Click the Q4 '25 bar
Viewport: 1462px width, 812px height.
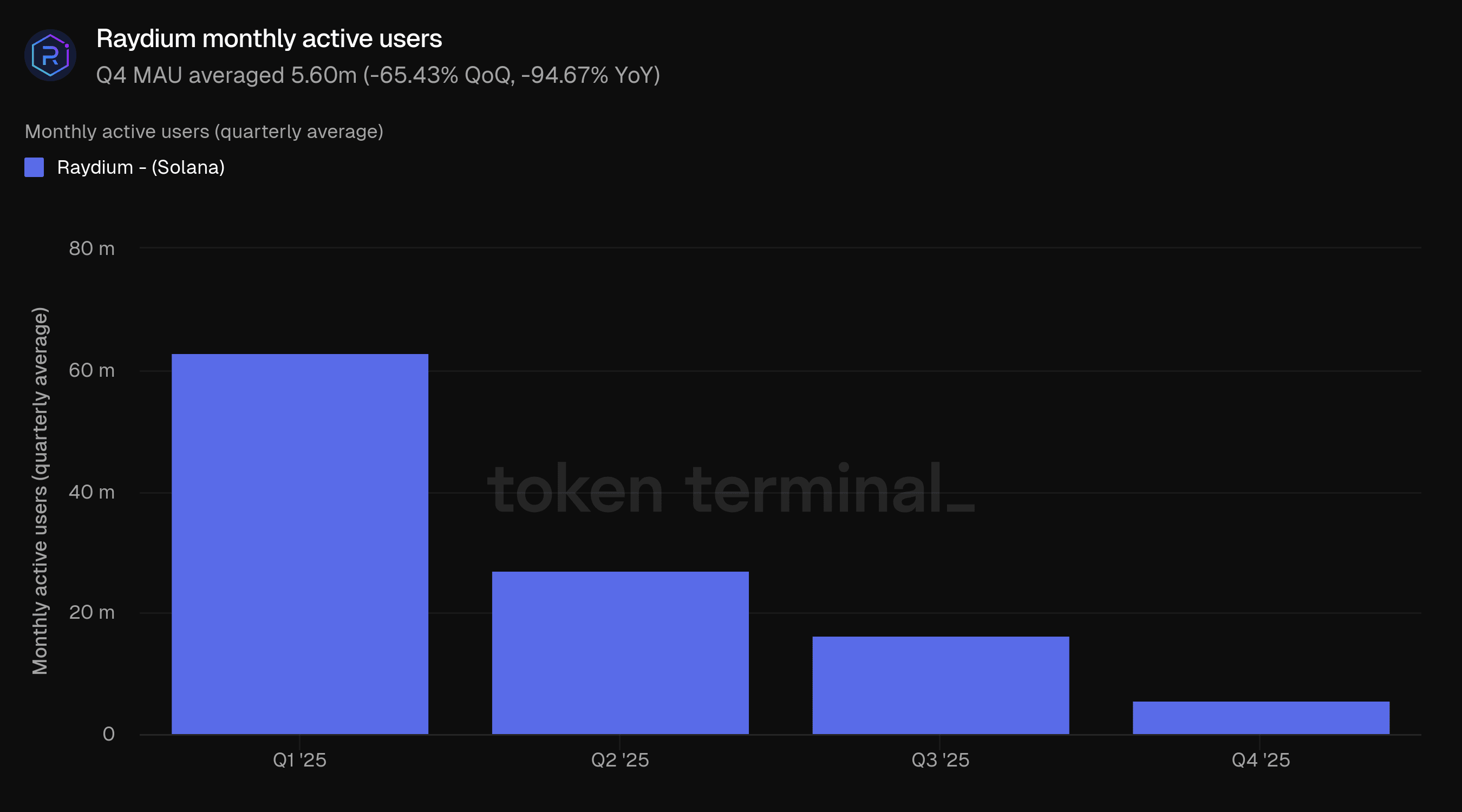[1261, 717]
